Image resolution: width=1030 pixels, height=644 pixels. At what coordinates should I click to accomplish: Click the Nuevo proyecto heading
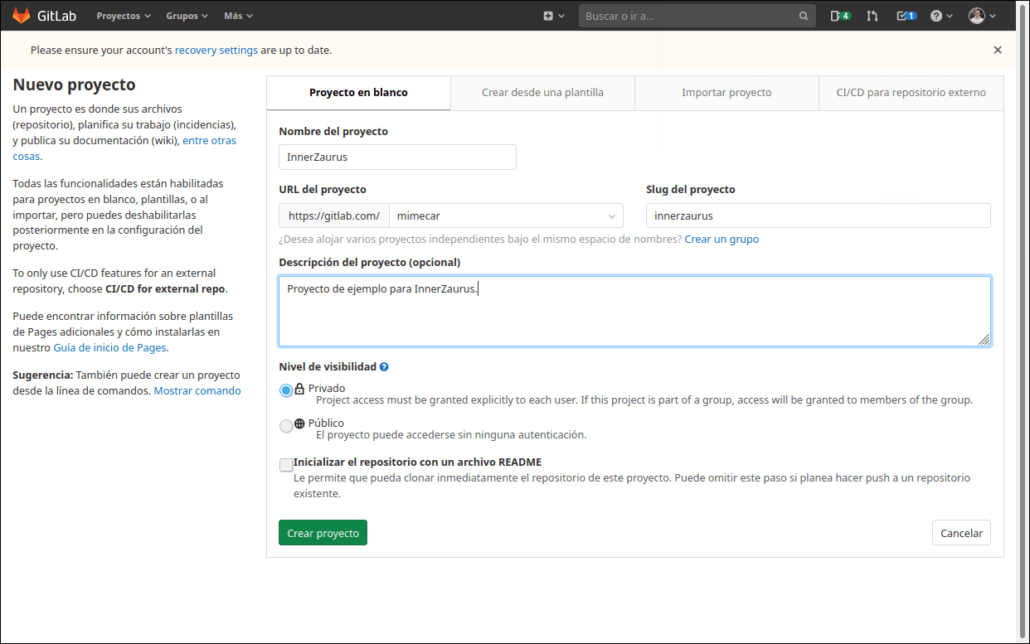click(74, 84)
